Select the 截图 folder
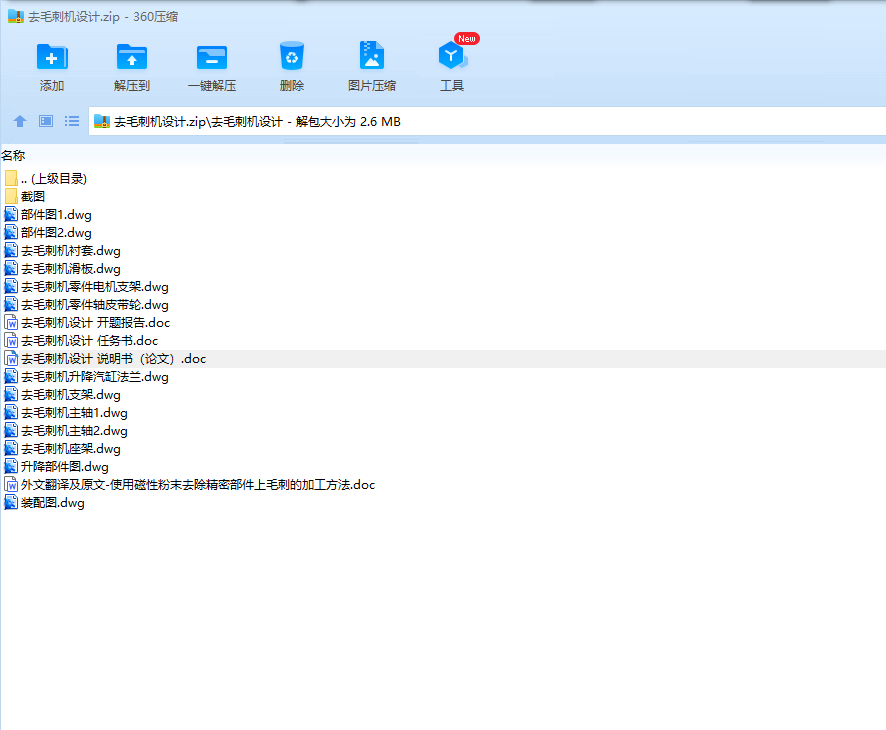This screenshot has width=886, height=730. pos(33,197)
